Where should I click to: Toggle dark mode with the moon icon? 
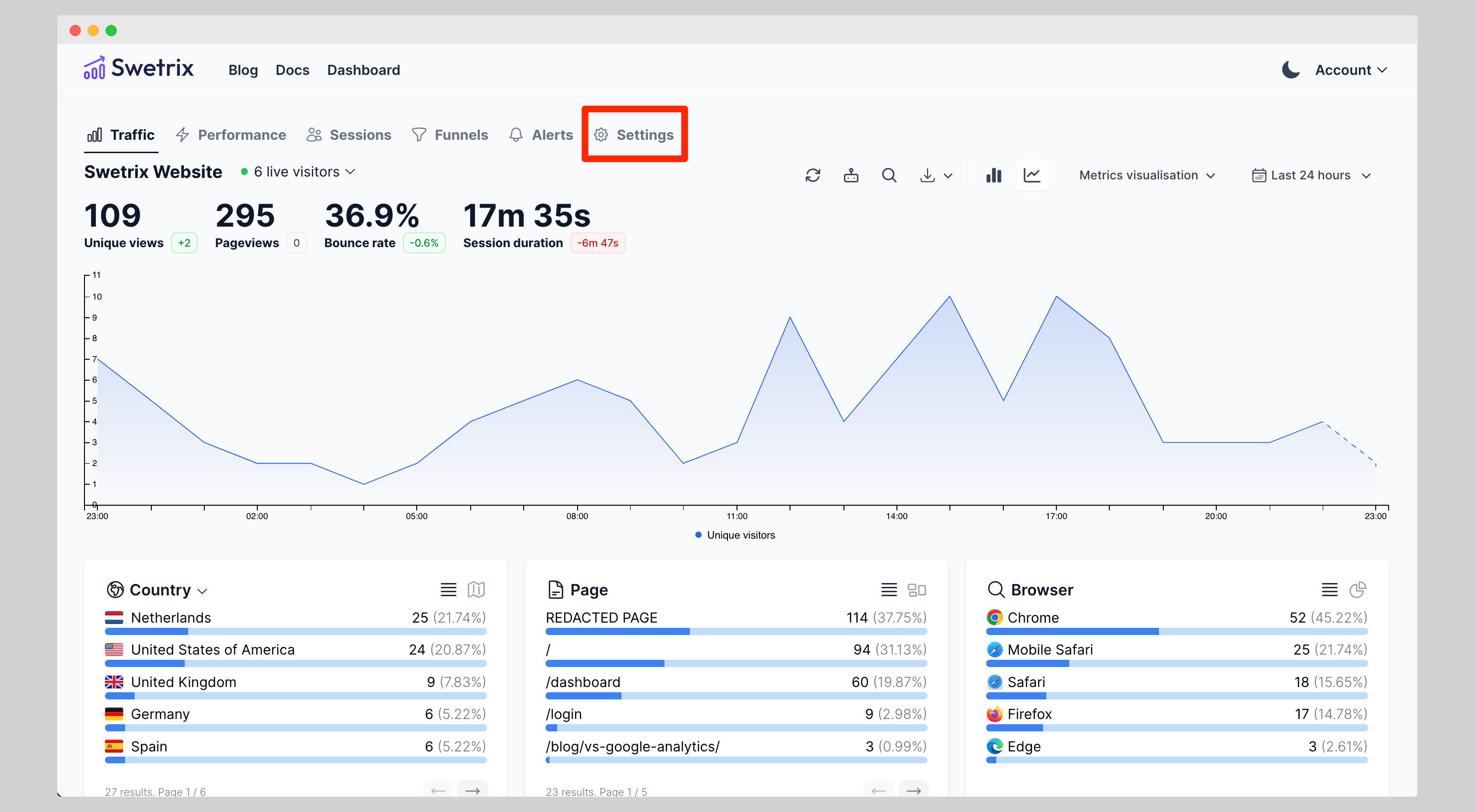(x=1291, y=69)
